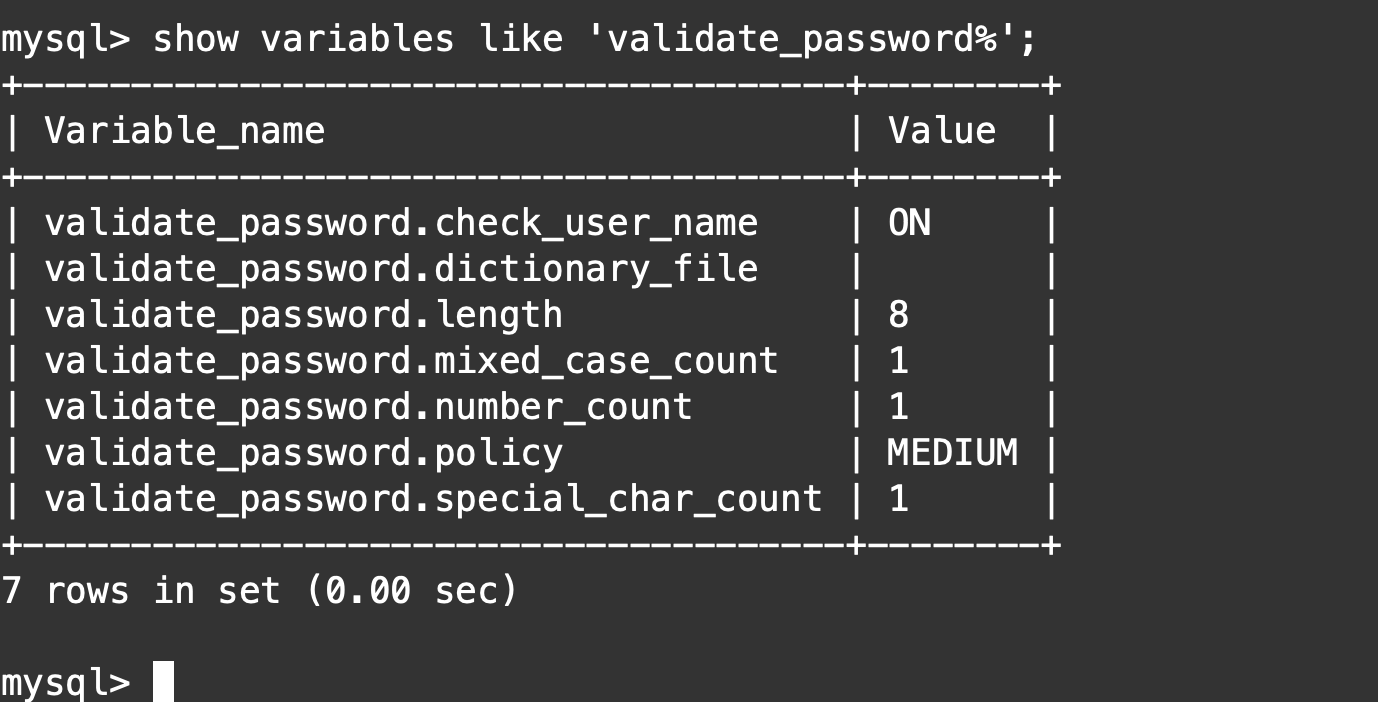Click the cursor block at the bottom prompt
The width and height of the screenshot is (1378, 702).
(x=163, y=681)
